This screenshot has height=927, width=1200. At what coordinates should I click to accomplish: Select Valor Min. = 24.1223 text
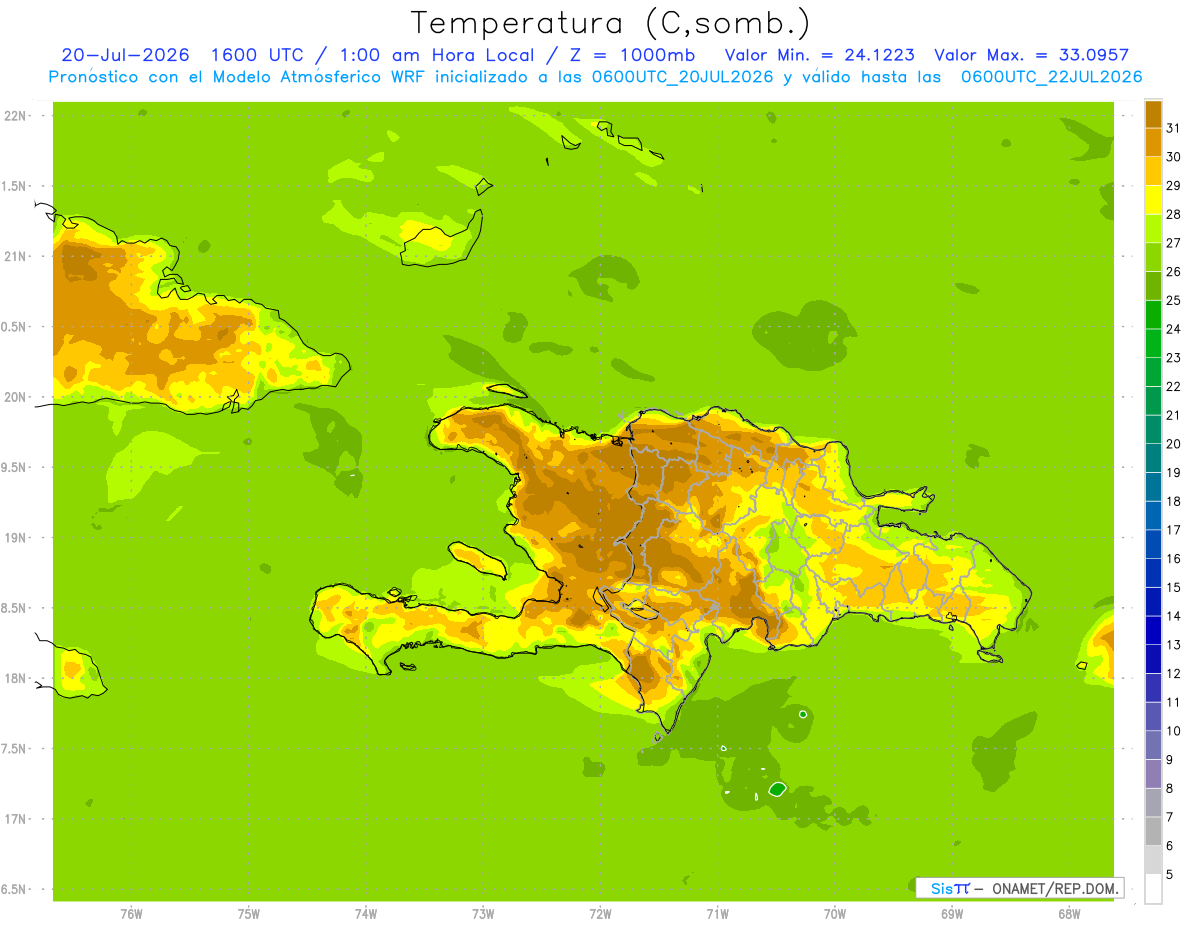coord(819,55)
